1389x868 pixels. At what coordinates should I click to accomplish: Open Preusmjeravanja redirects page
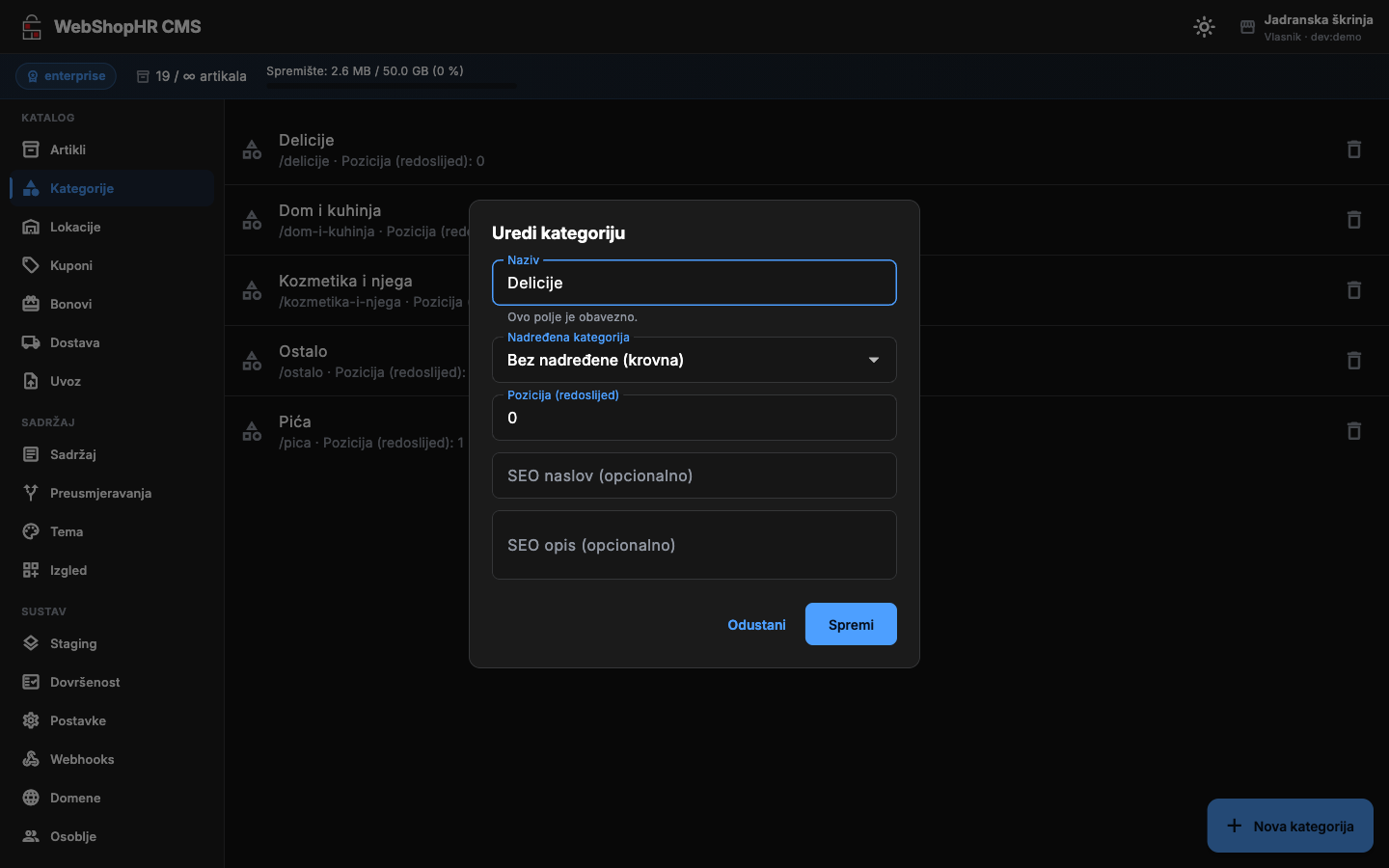click(112, 493)
